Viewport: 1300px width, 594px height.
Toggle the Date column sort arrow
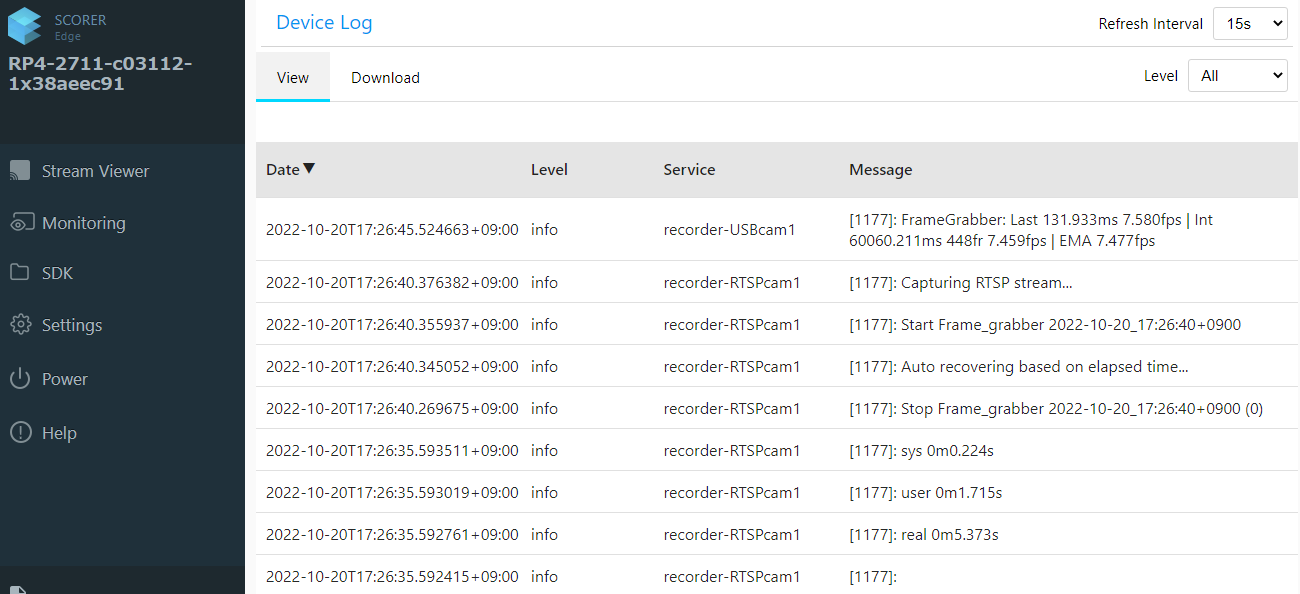click(309, 169)
